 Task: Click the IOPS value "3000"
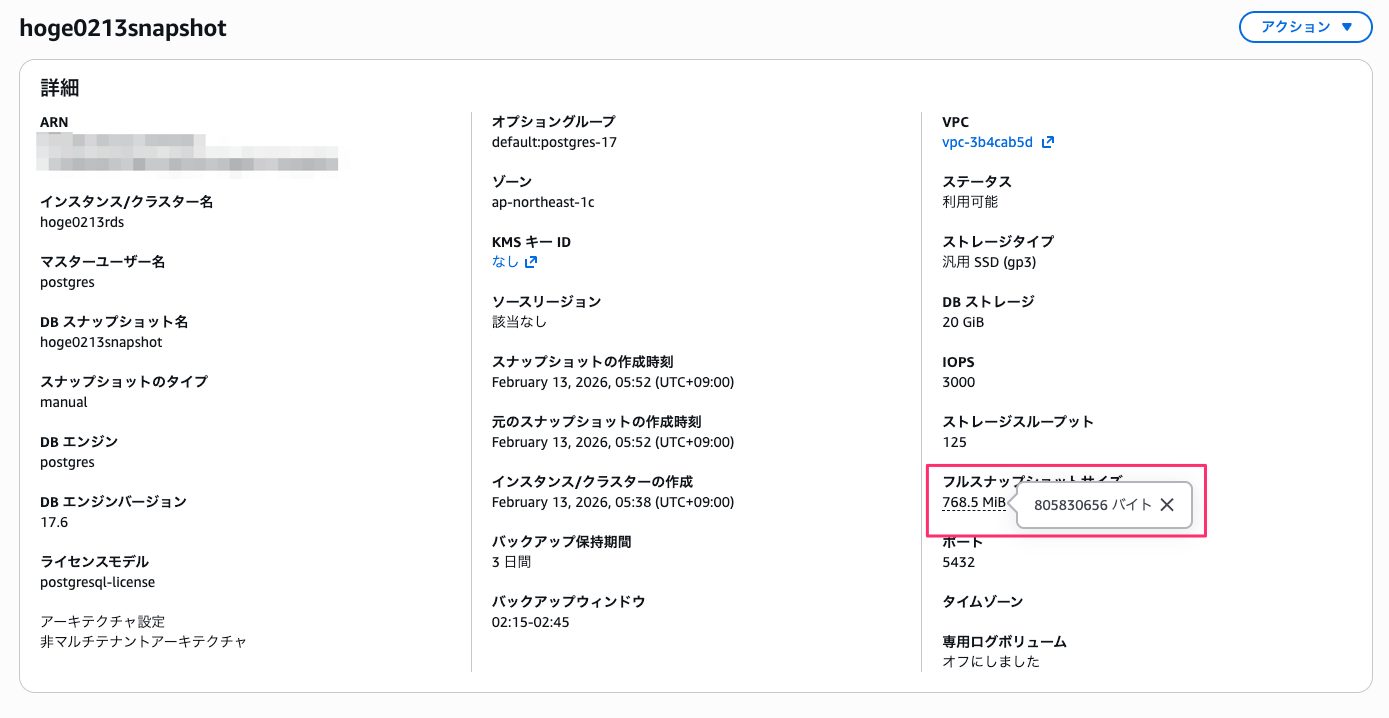coord(959,382)
